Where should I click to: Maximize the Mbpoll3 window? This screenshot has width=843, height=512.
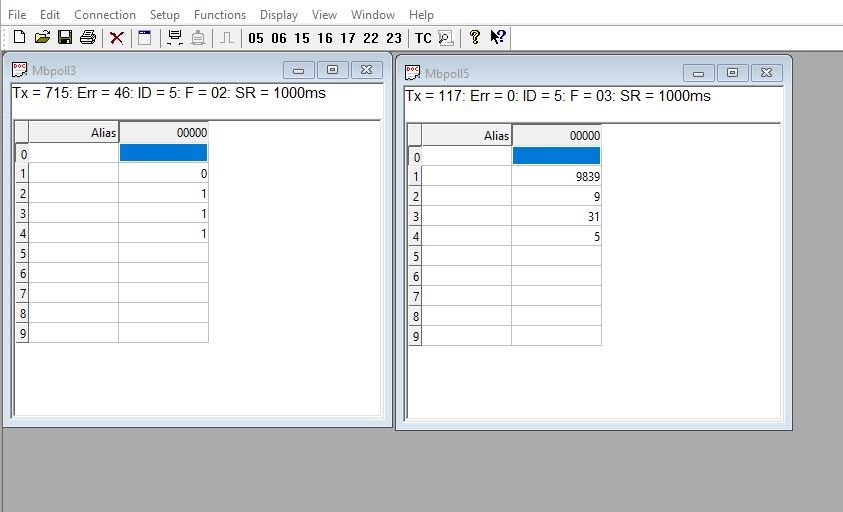click(x=333, y=70)
